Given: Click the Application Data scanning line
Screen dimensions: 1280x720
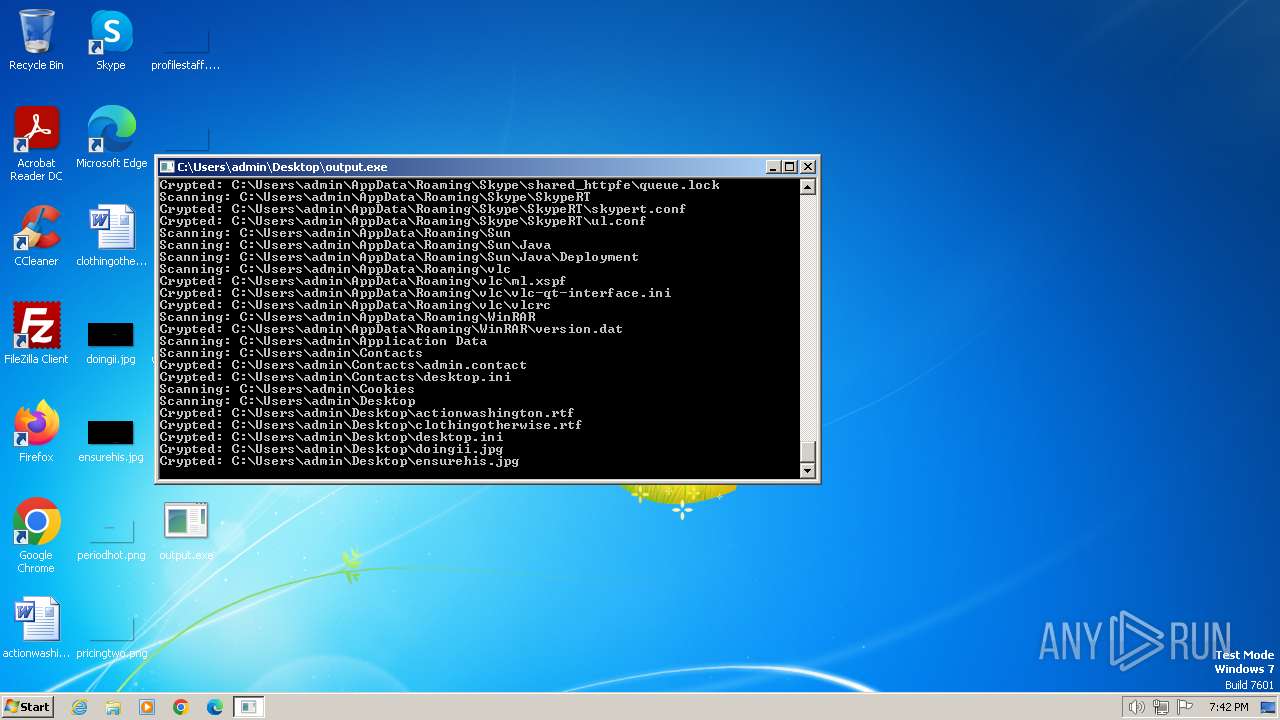Looking at the screenshot, I should [323, 341].
